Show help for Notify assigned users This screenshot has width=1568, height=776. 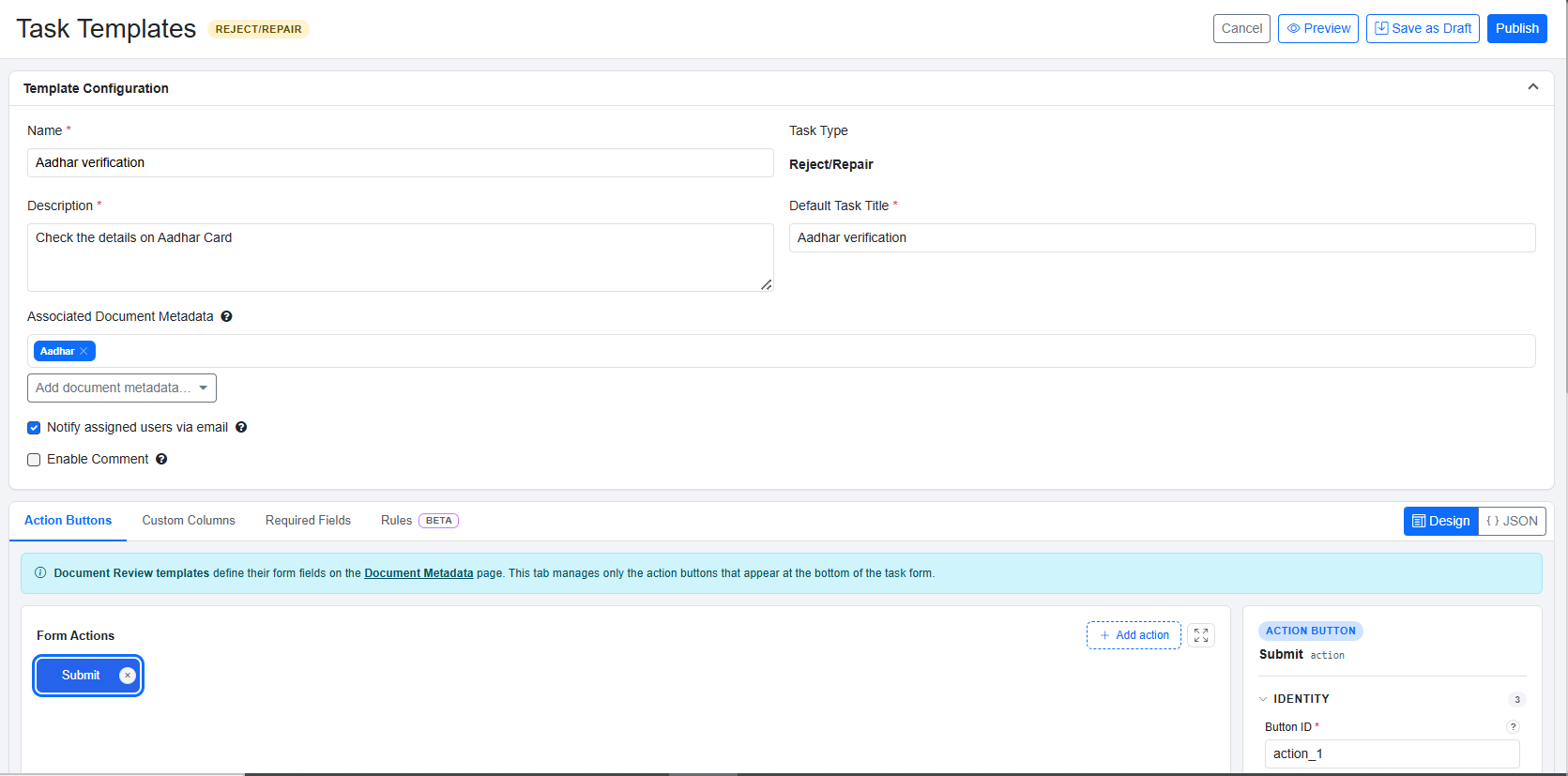pyautogui.click(x=241, y=427)
